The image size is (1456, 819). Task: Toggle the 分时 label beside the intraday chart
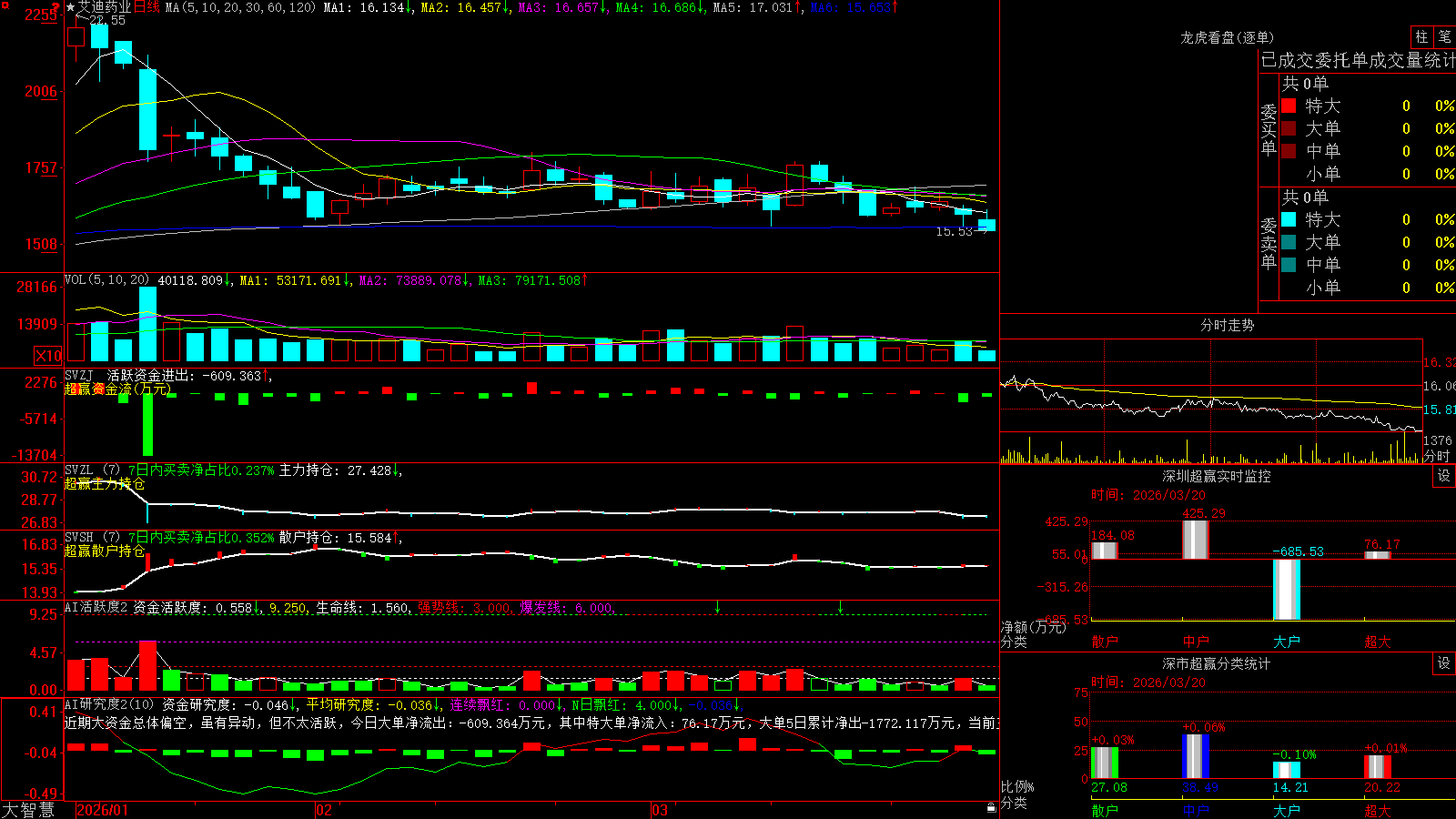coord(1437,456)
